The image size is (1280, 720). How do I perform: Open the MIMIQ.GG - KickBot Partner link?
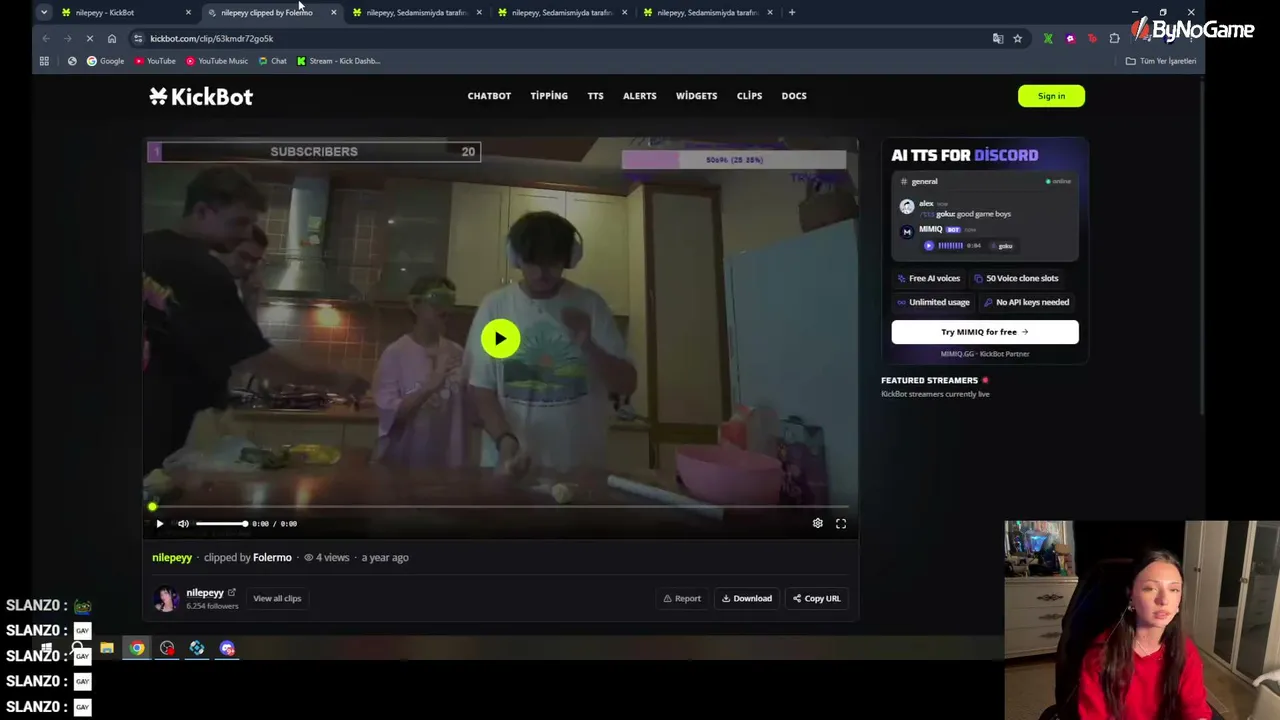click(985, 354)
